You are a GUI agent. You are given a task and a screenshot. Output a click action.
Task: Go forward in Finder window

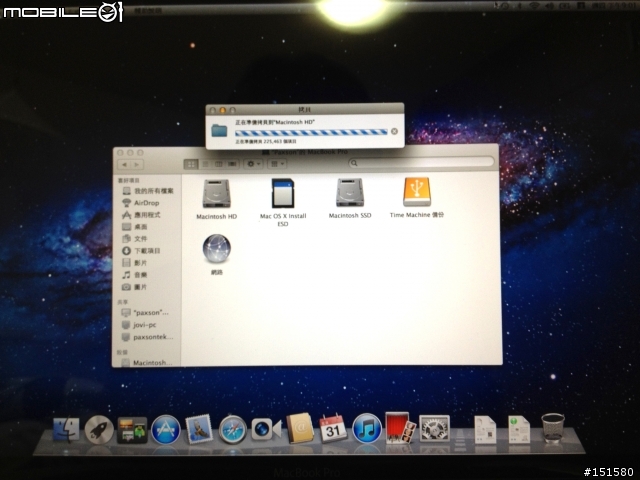[x=137, y=164]
